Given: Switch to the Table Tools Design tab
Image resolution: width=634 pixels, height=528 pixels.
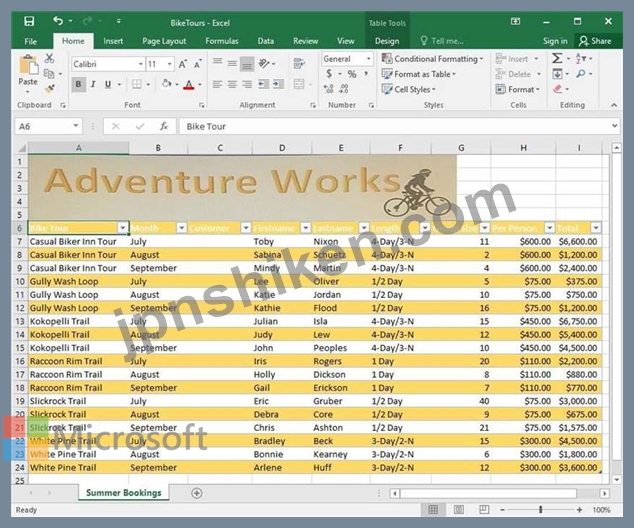Looking at the screenshot, I should pos(387,41).
